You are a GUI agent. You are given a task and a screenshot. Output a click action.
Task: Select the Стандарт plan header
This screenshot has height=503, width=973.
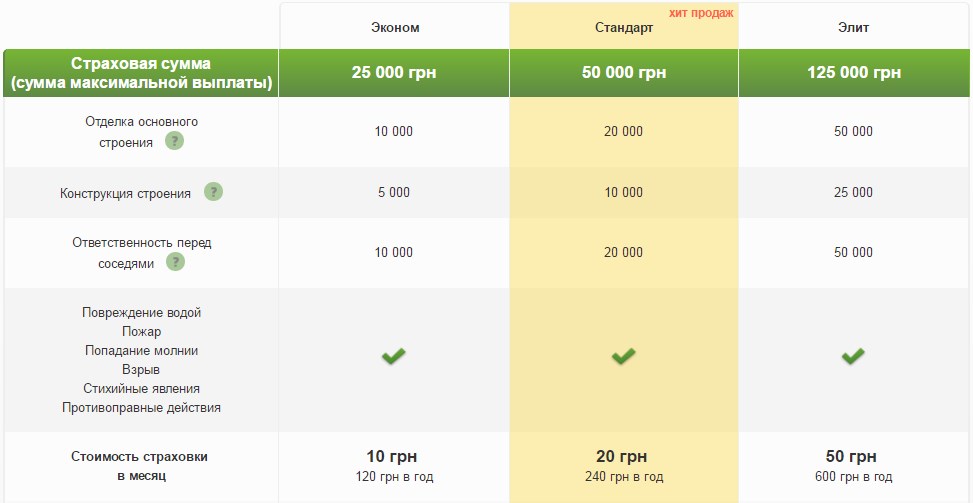(624, 28)
